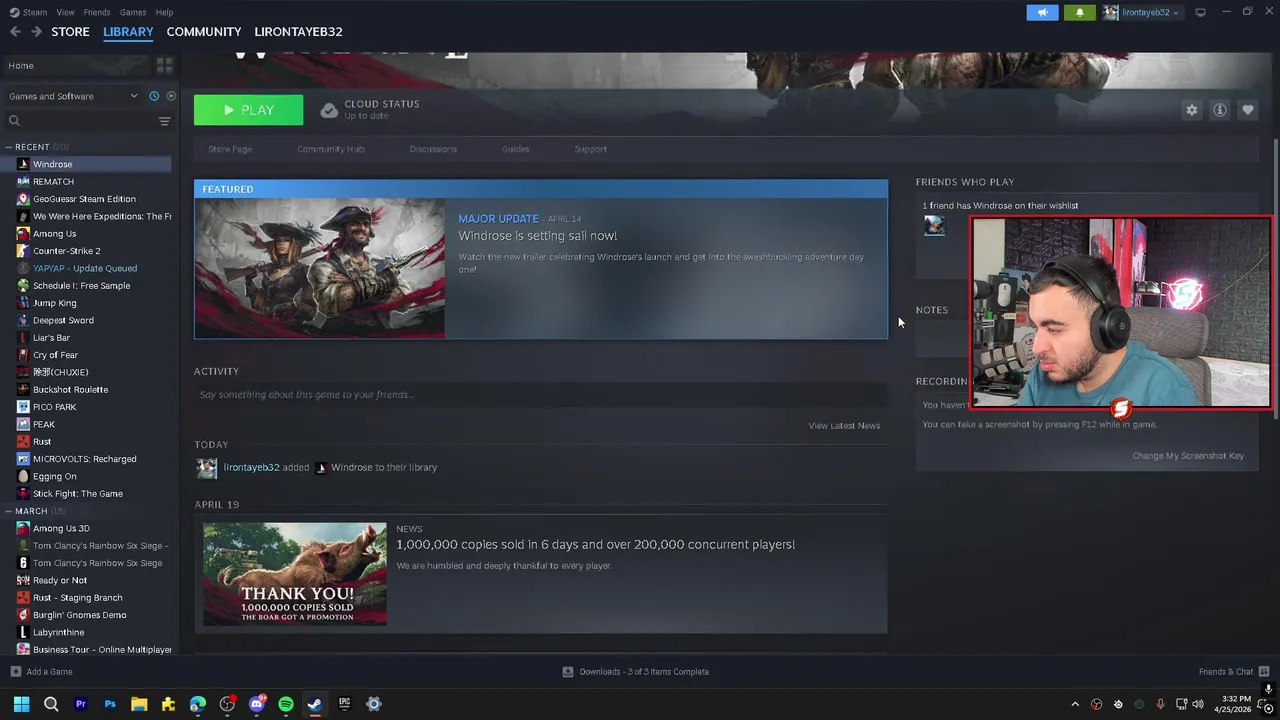Open the library grid view icon
This screenshot has width=1280, height=720.
pos(165,65)
